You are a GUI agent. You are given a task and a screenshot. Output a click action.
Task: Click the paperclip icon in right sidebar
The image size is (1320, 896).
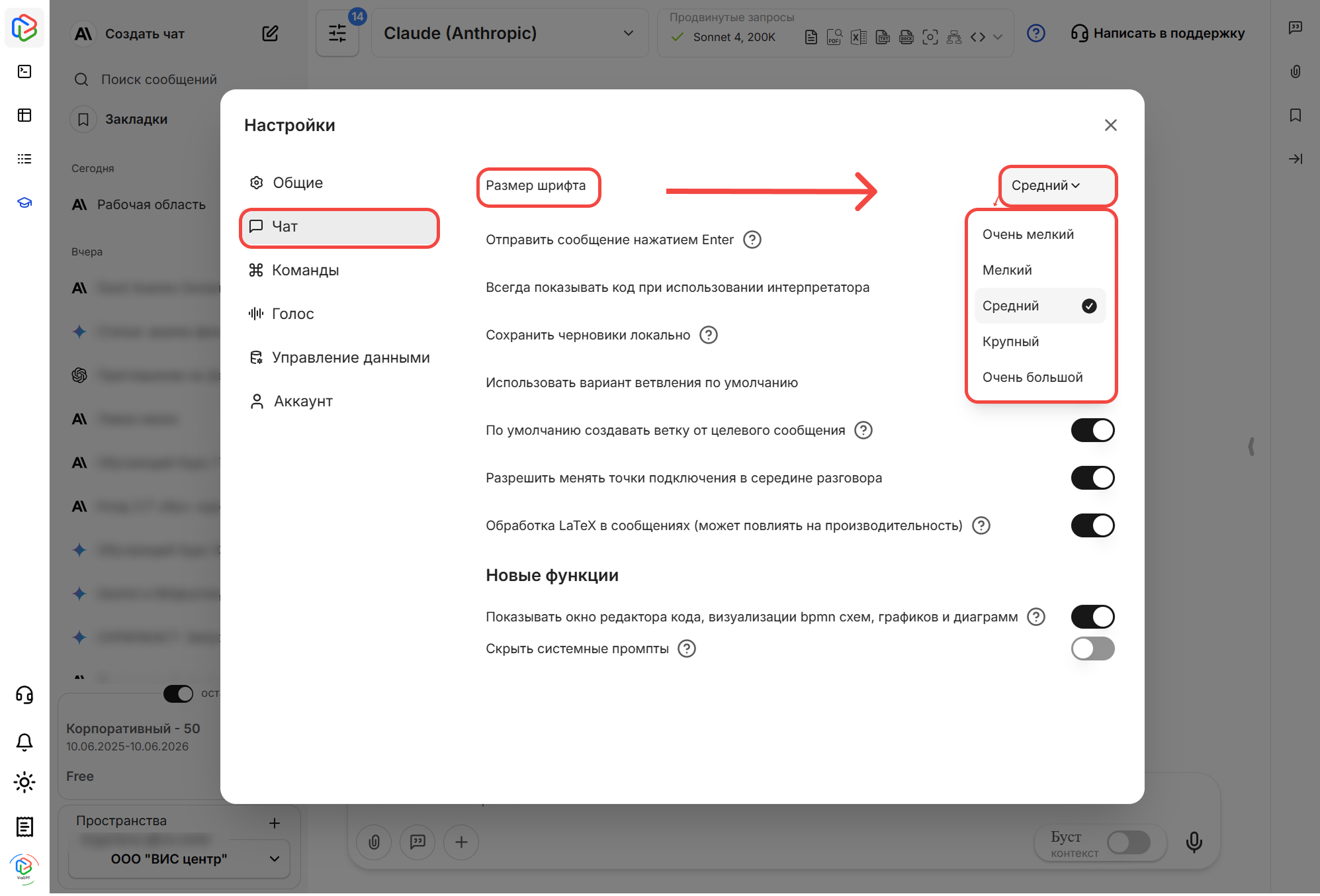[x=1296, y=71]
